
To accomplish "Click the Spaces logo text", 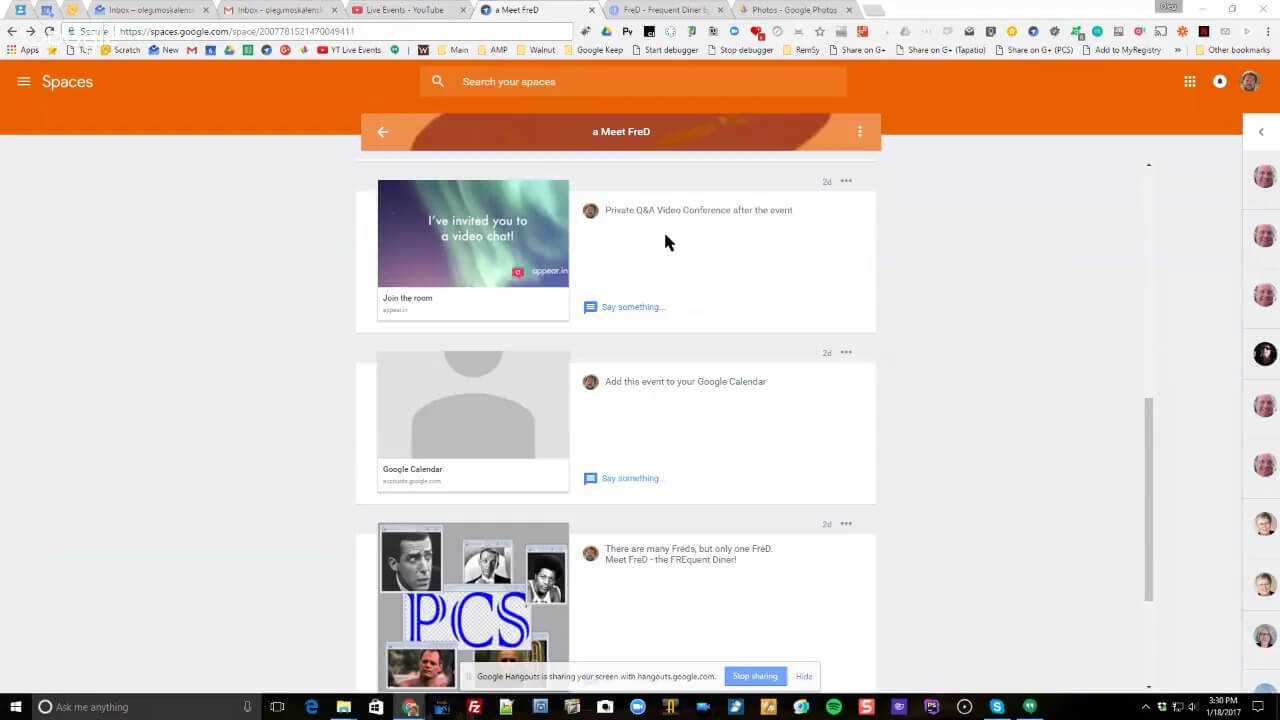I will (x=67, y=82).
